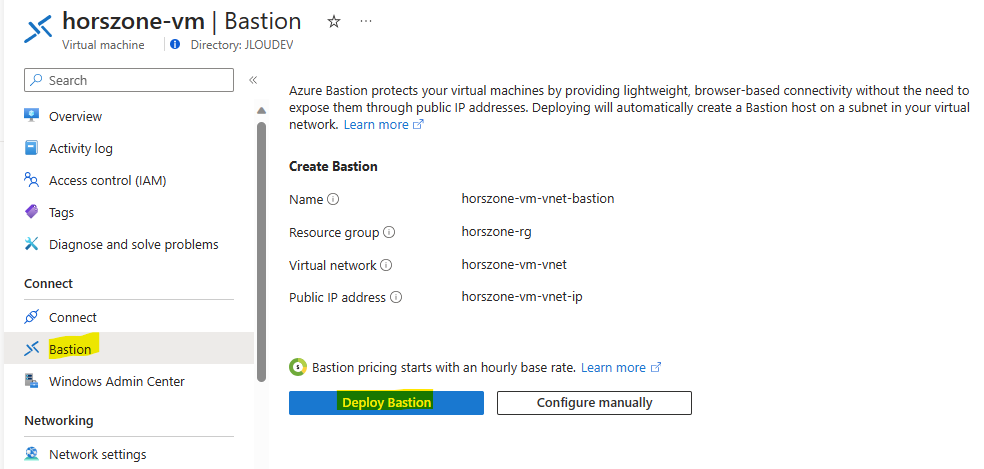
Task: Select Bastion in the sidebar
Action: coord(129,348)
